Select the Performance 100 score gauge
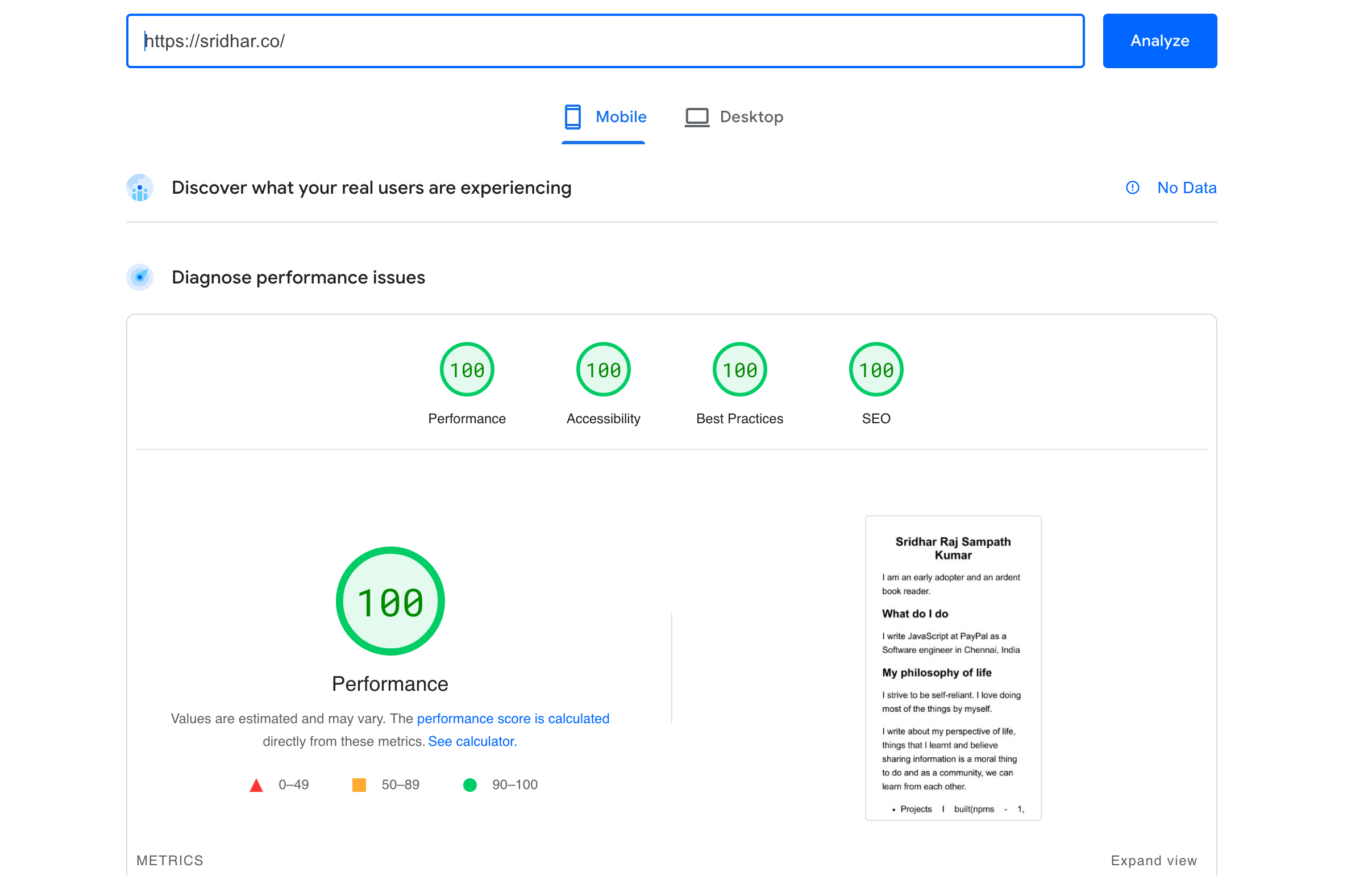Viewport: 1372px width, 876px height. (x=467, y=370)
